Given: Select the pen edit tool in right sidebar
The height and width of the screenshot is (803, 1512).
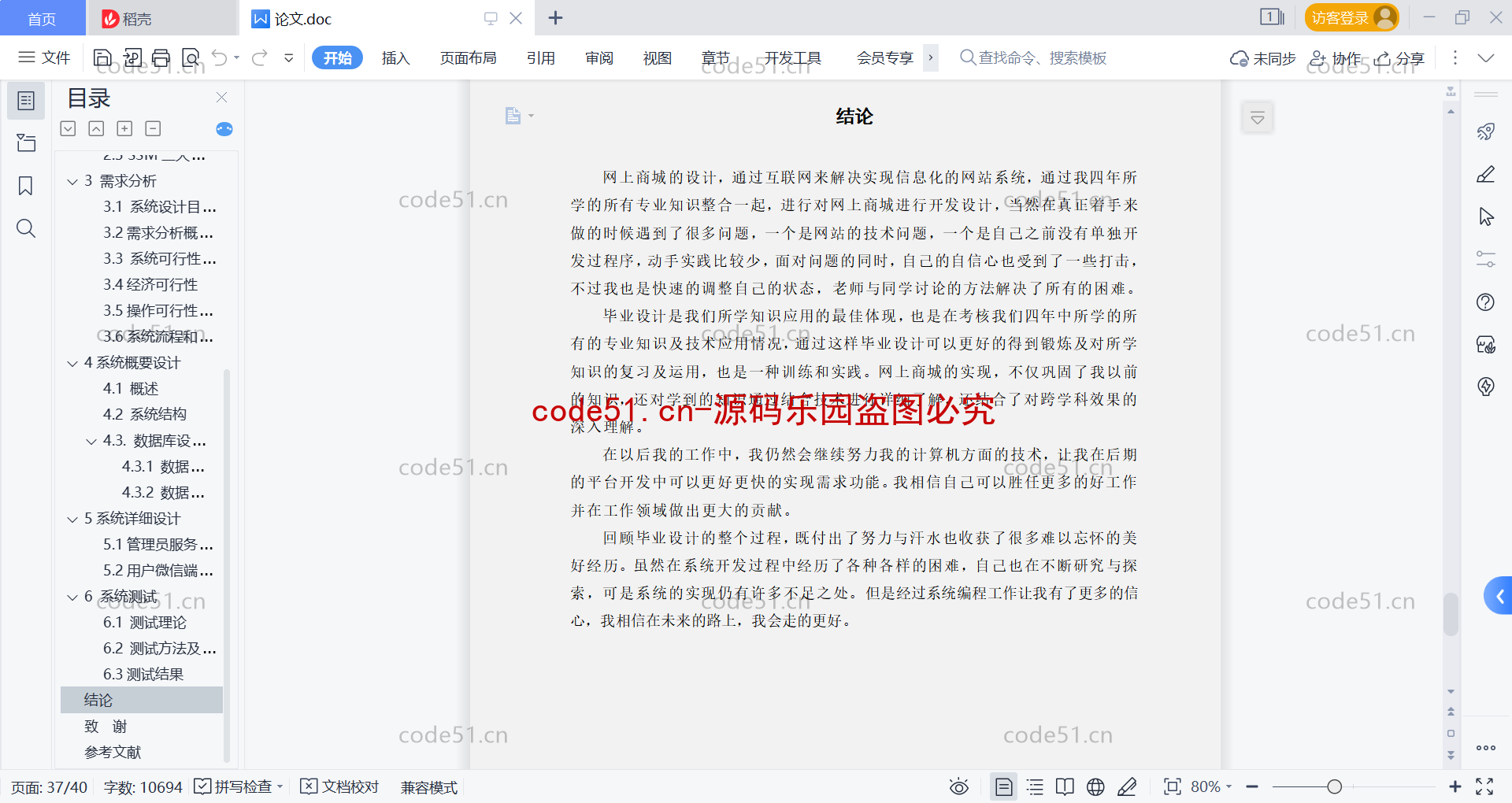Looking at the screenshot, I should [x=1485, y=174].
